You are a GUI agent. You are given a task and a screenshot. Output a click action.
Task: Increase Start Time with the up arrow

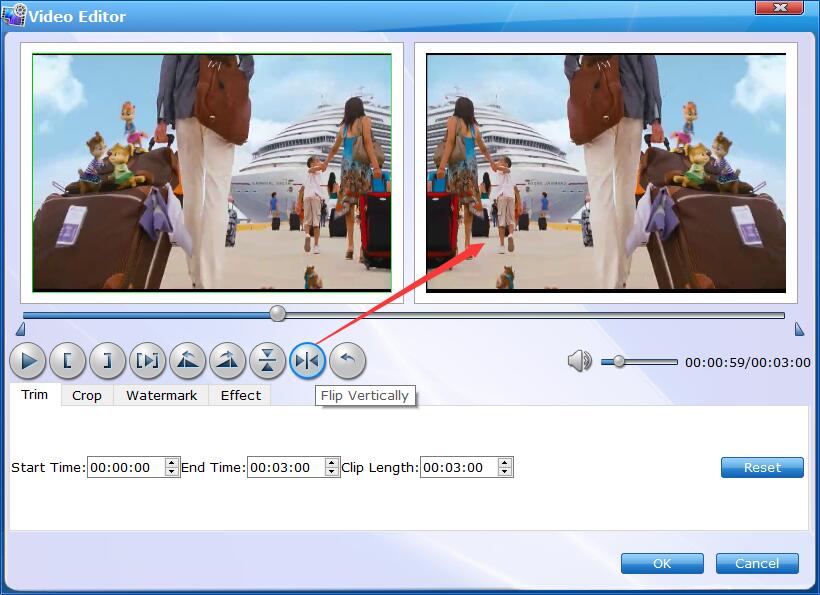click(x=172, y=463)
